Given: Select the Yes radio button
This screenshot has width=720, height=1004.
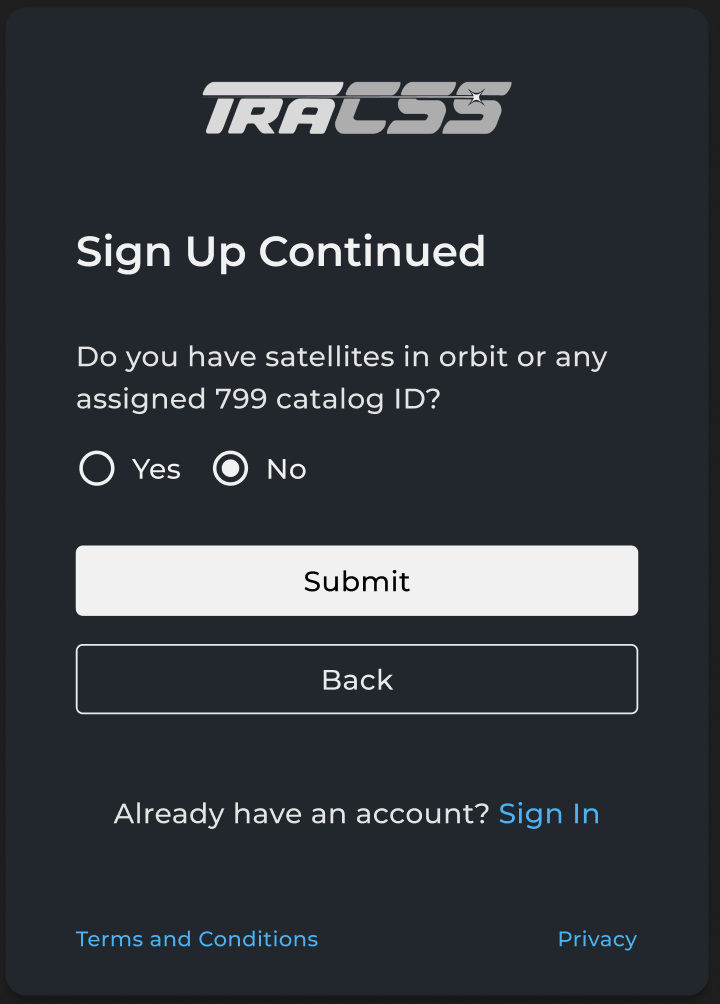Looking at the screenshot, I should click(97, 468).
